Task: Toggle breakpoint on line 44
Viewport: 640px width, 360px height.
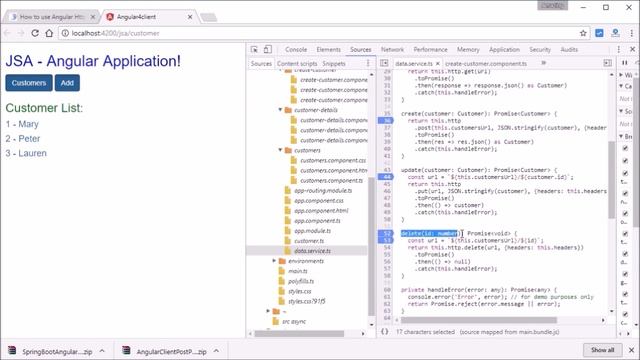Action: (x=386, y=177)
